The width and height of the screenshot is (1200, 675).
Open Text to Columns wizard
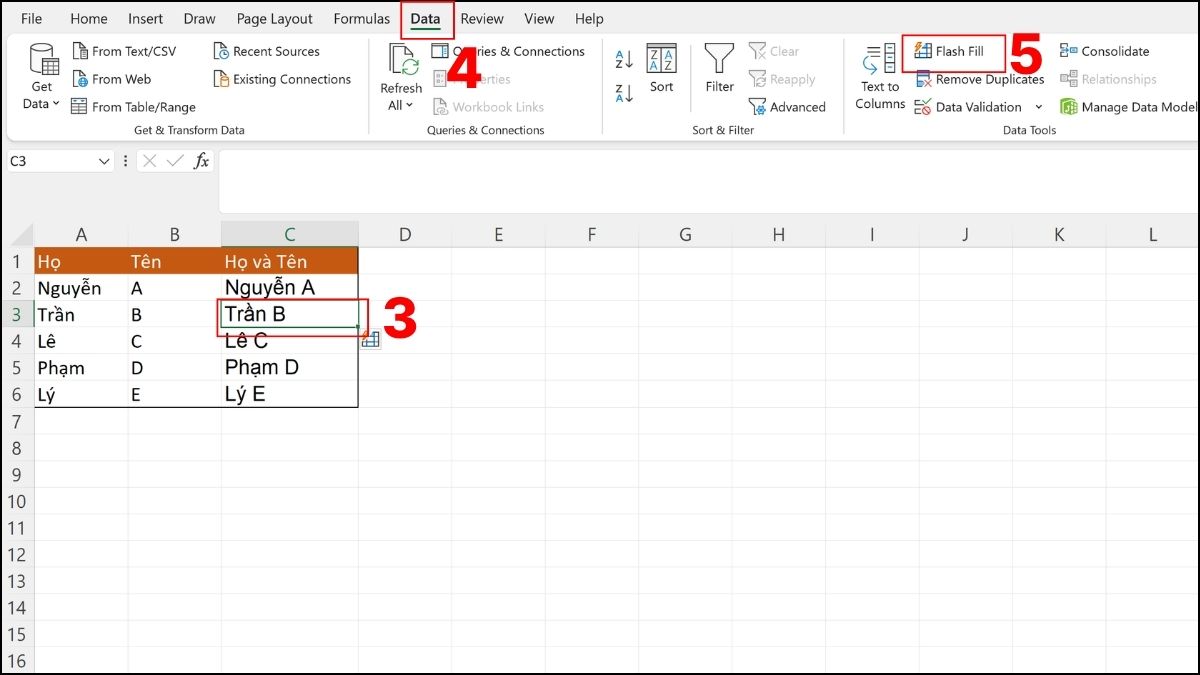[x=880, y=76]
